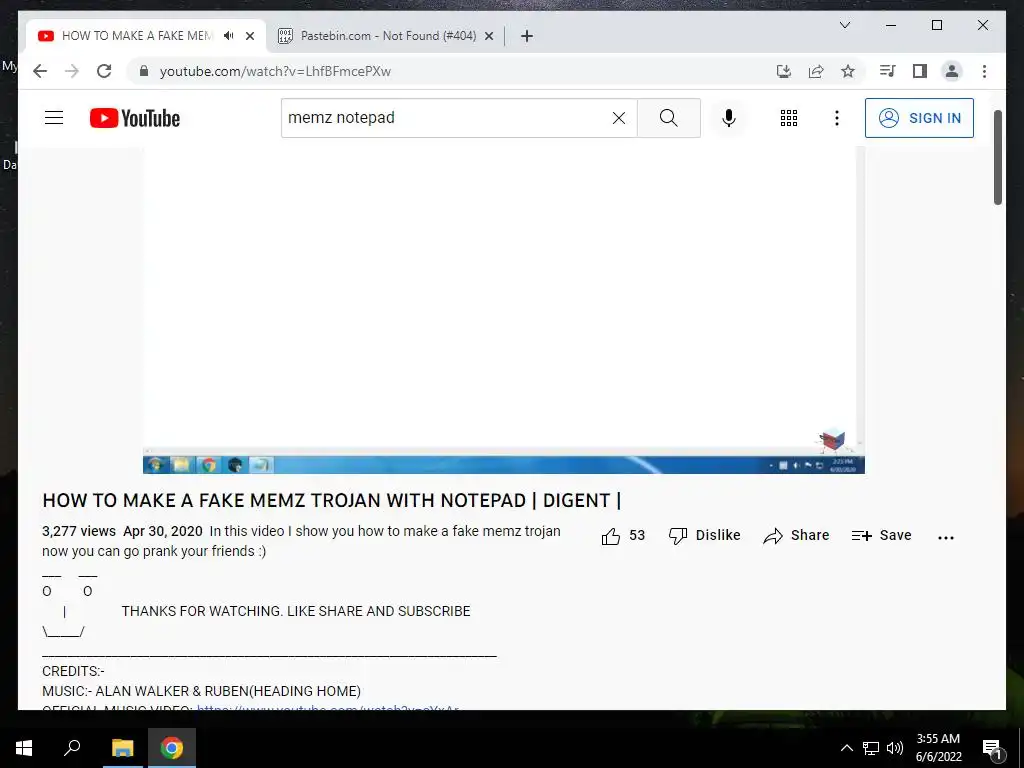The width and height of the screenshot is (1024, 768).
Task: Open Chrome three-dot menu
Action: pyautogui.click(x=984, y=71)
